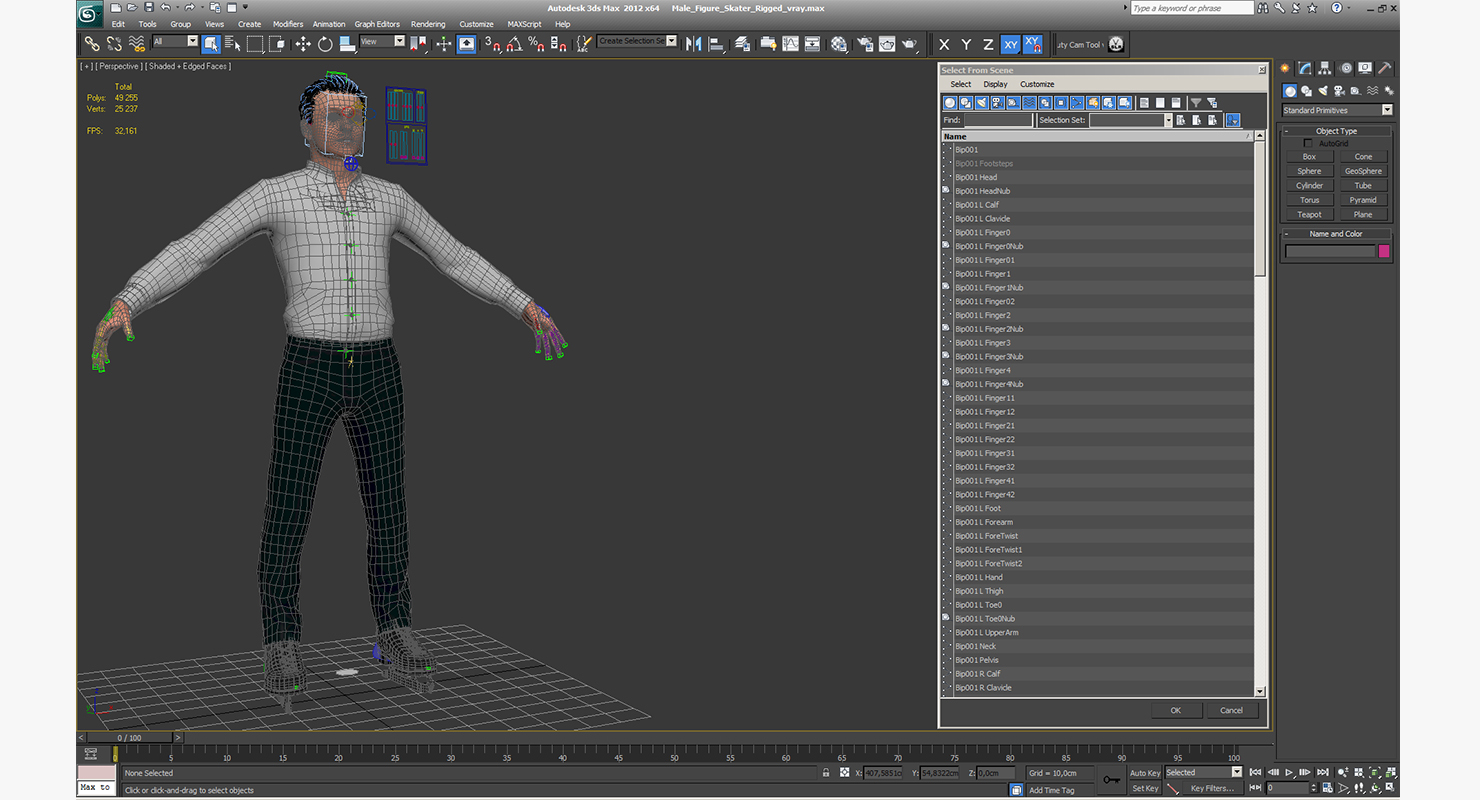The width and height of the screenshot is (1480, 800).
Task: Open Display menu in Select From Scene
Action: pos(995,84)
